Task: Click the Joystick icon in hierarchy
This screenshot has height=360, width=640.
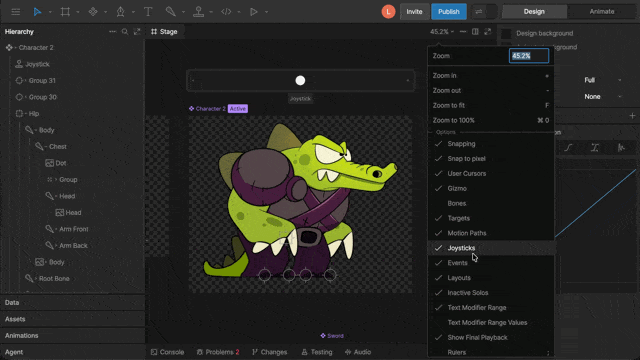Action: pos(19,64)
